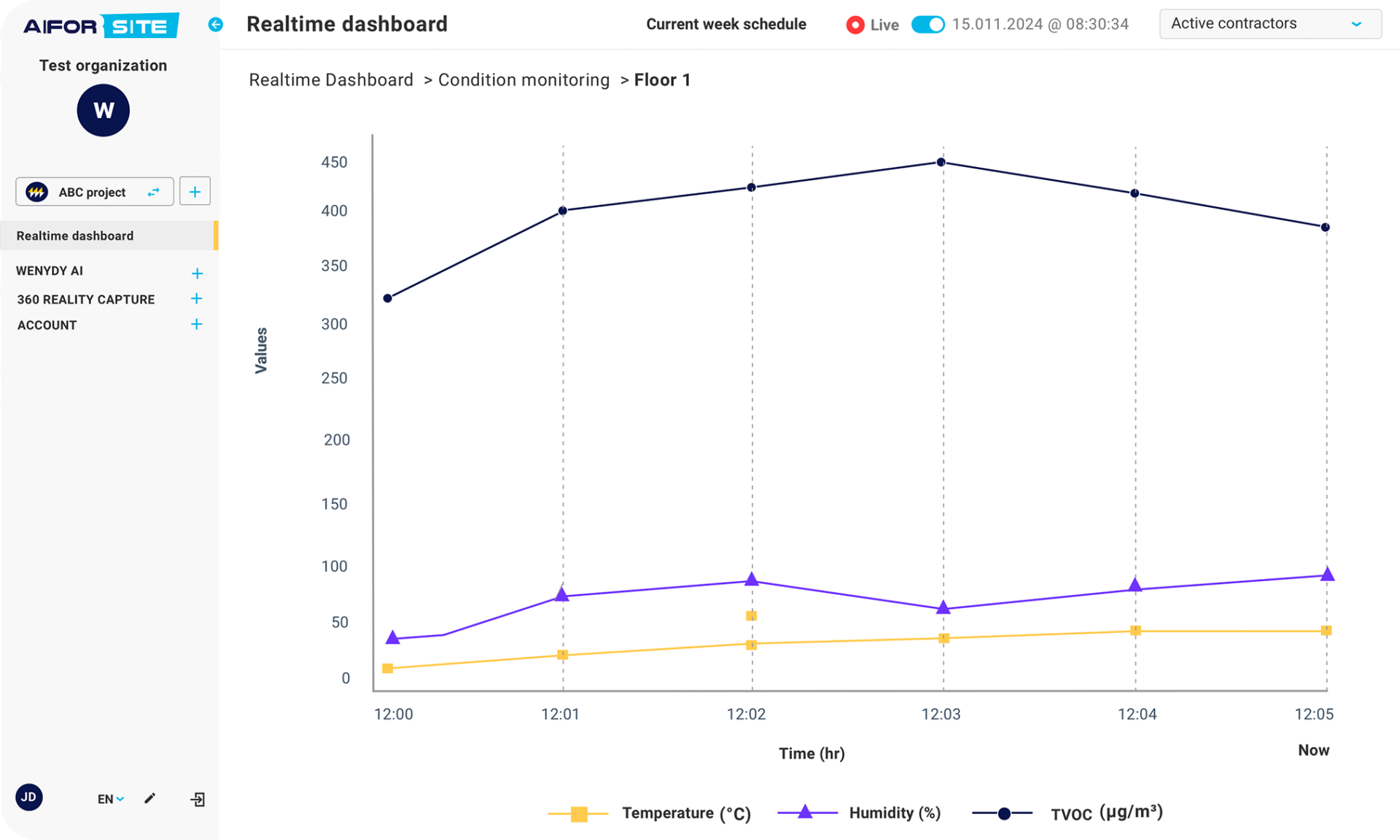Go to Condition monitoring breadcrumb
Image resolution: width=1400 pixels, height=840 pixels.
tap(524, 80)
